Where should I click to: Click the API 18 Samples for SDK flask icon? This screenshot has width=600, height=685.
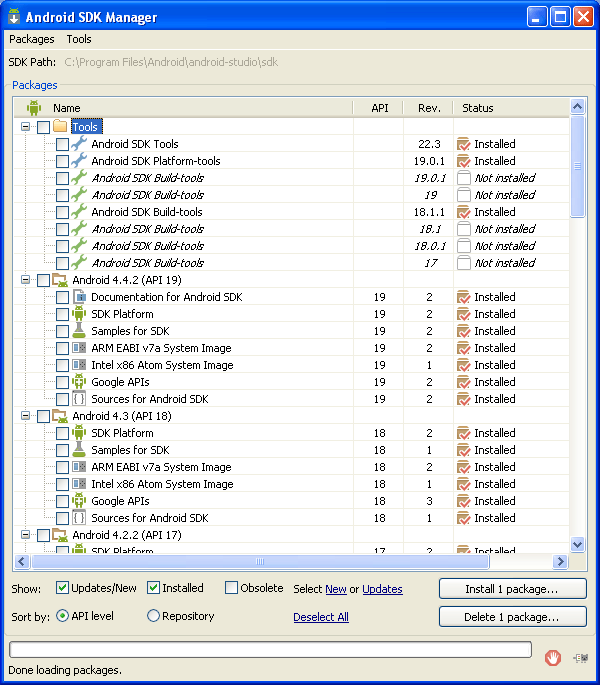point(79,450)
